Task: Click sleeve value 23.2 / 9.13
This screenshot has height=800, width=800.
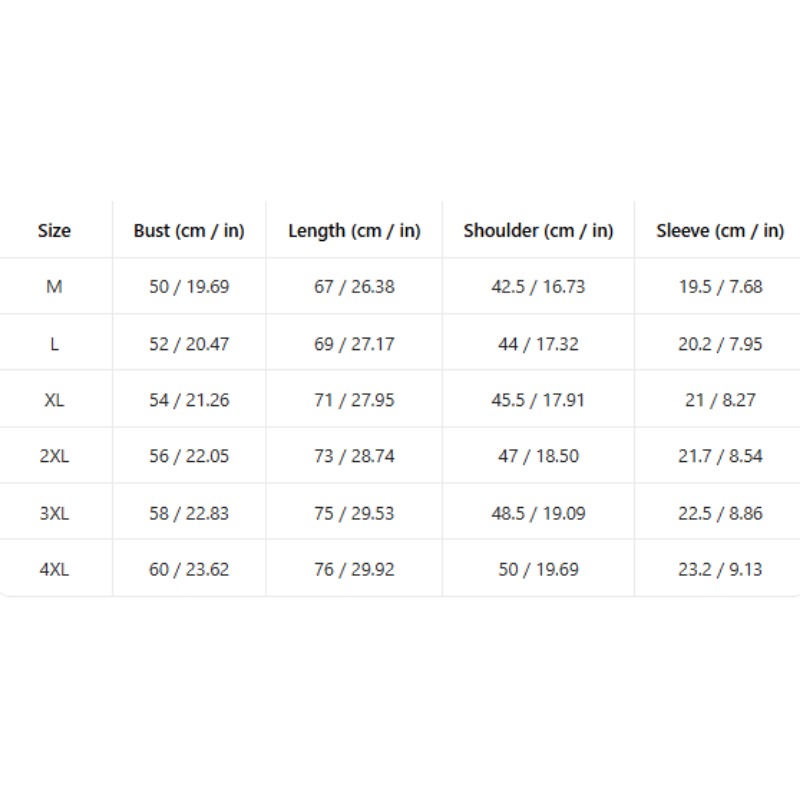Action: click(x=720, y=569)
